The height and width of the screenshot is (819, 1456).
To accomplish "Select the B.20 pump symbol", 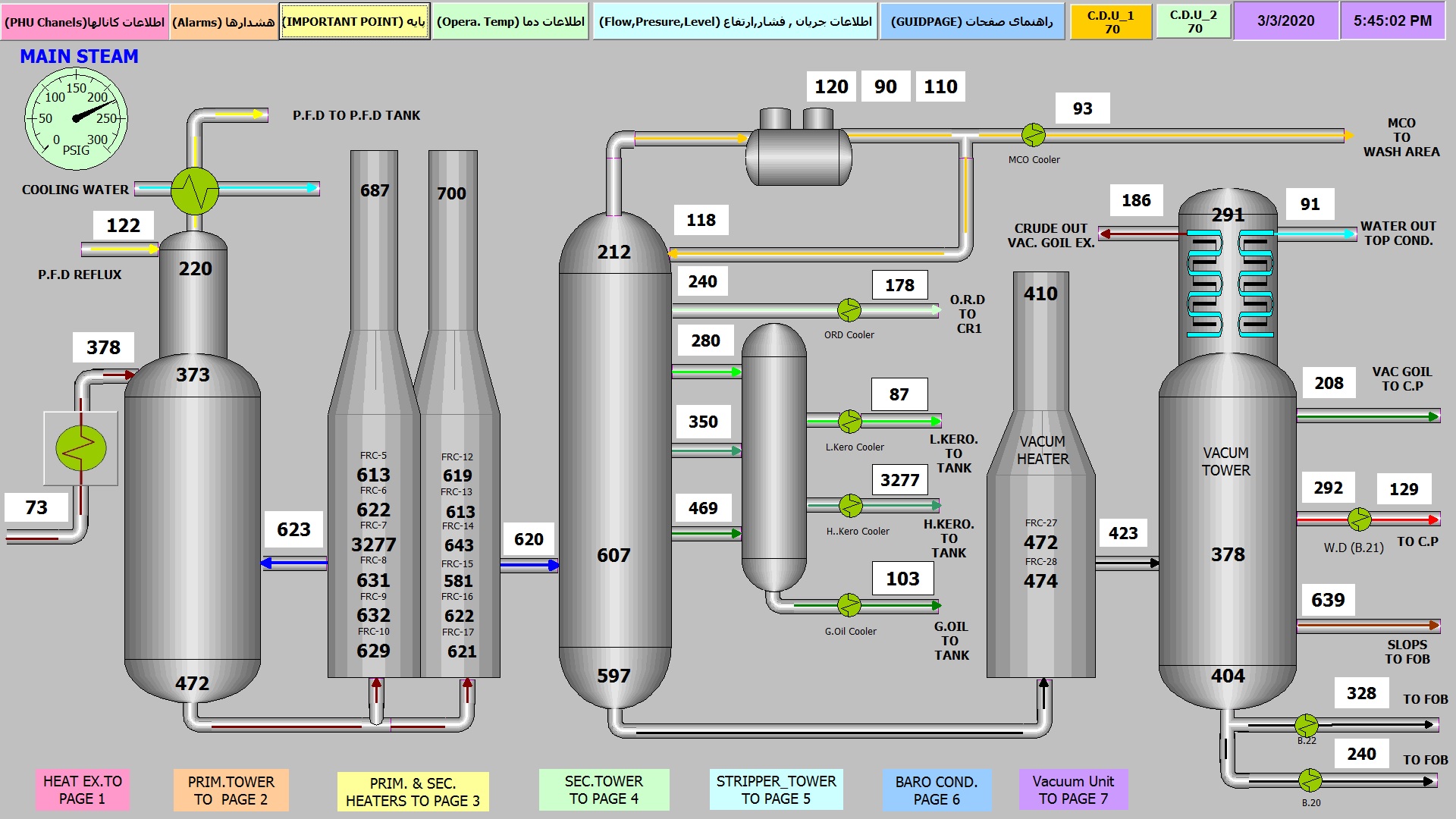I will click(x=1310, y=780).
